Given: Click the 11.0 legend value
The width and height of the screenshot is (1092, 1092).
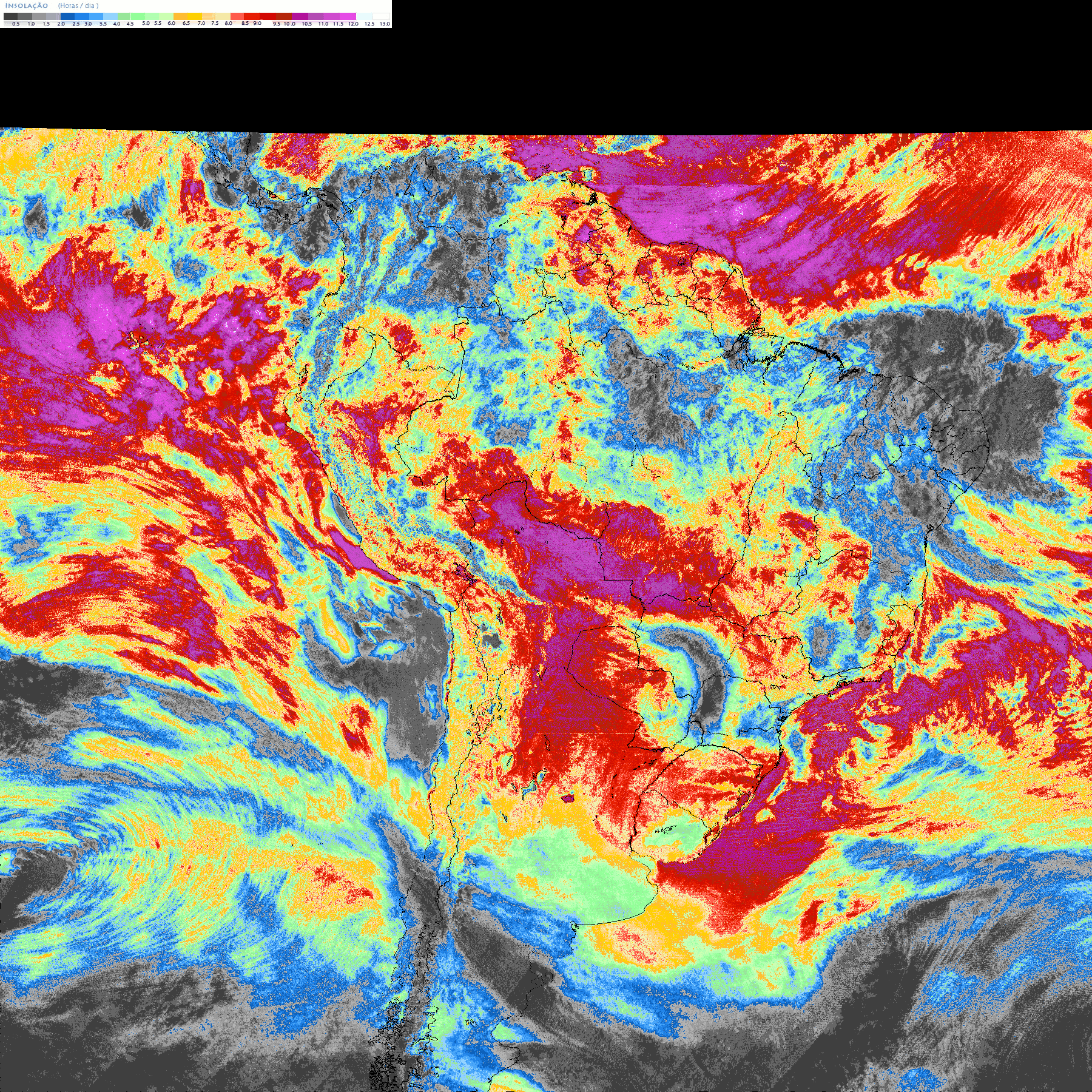Looking at the screenshot, I should [x=323, y=24].
